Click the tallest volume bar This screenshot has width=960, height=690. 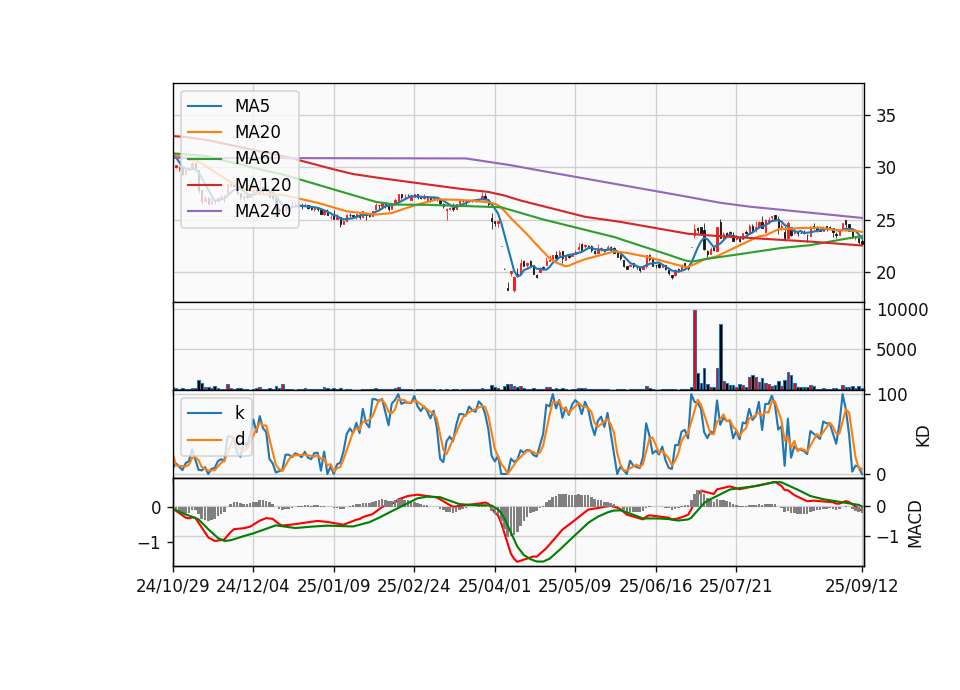click(x=695, y=350)
